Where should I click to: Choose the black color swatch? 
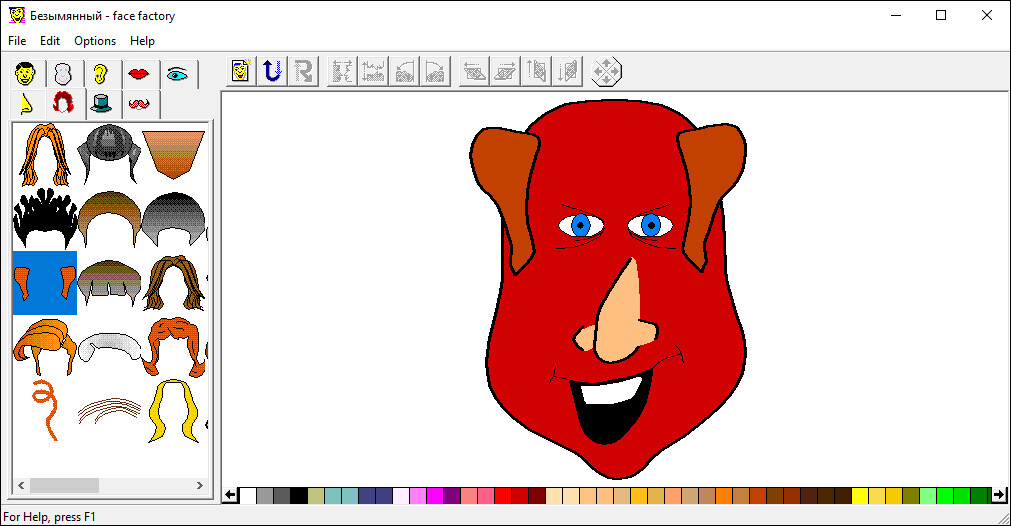pos(299,496)
